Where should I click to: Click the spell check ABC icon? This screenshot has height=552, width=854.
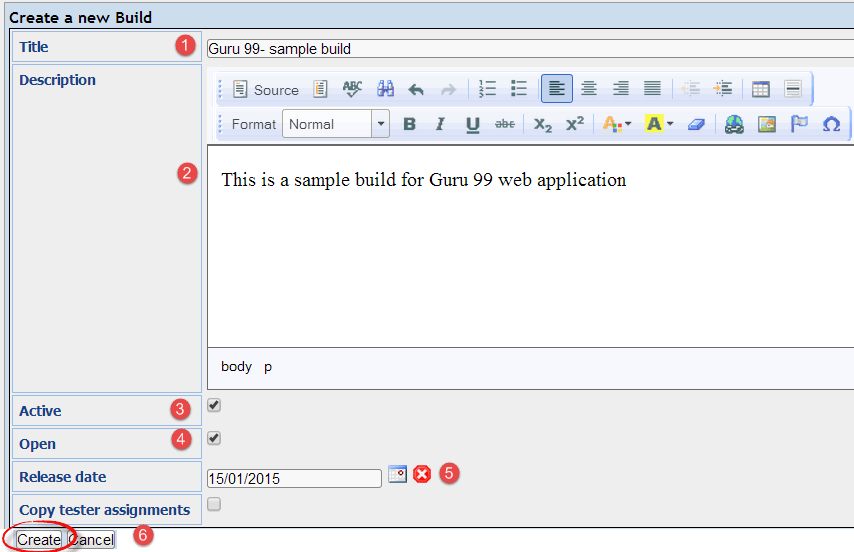click(x=352, y=89)
